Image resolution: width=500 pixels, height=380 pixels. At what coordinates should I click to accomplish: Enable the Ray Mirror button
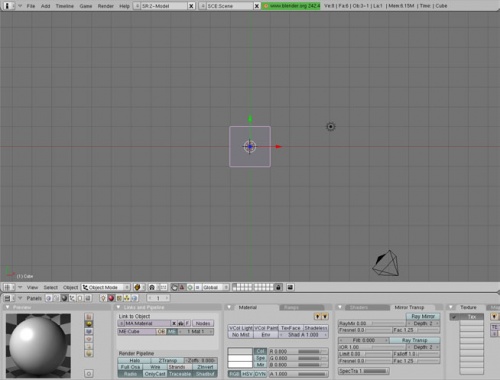click(423, 316)
